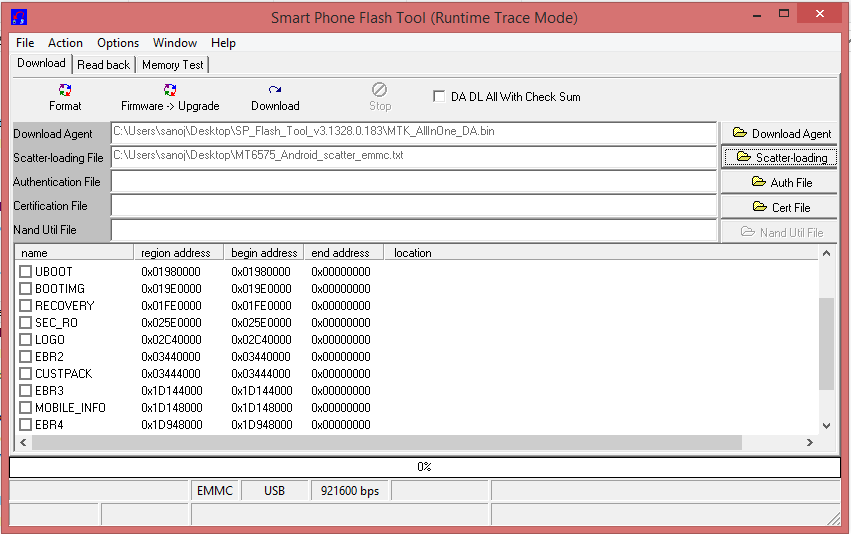Click the 0% progress bar
The image size is (851, 534).
point(424,467)
